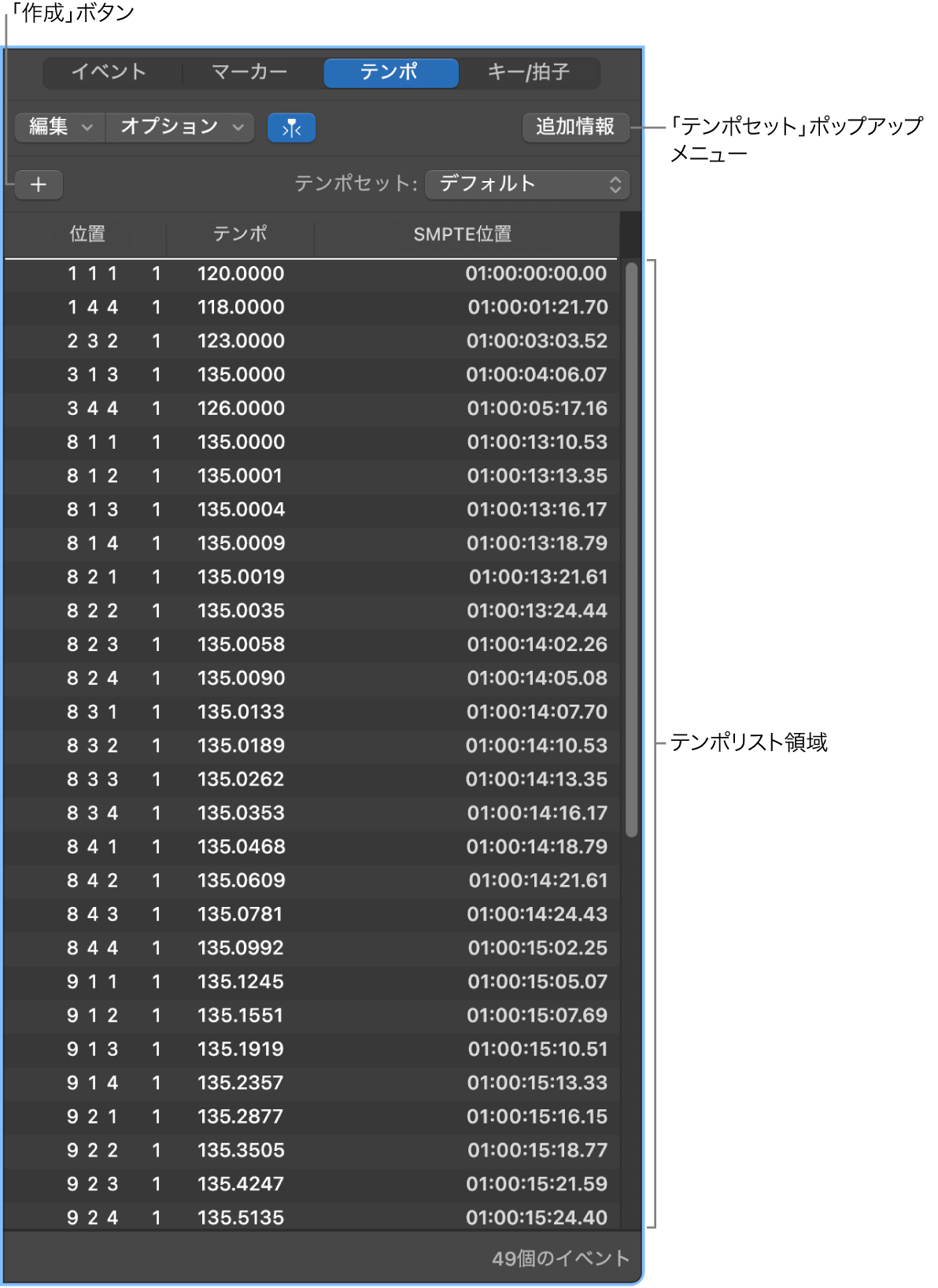This screenshot has height=1288, width=938.
Task: Click the plus create tempo button
Action: click(x=39, y=185)
